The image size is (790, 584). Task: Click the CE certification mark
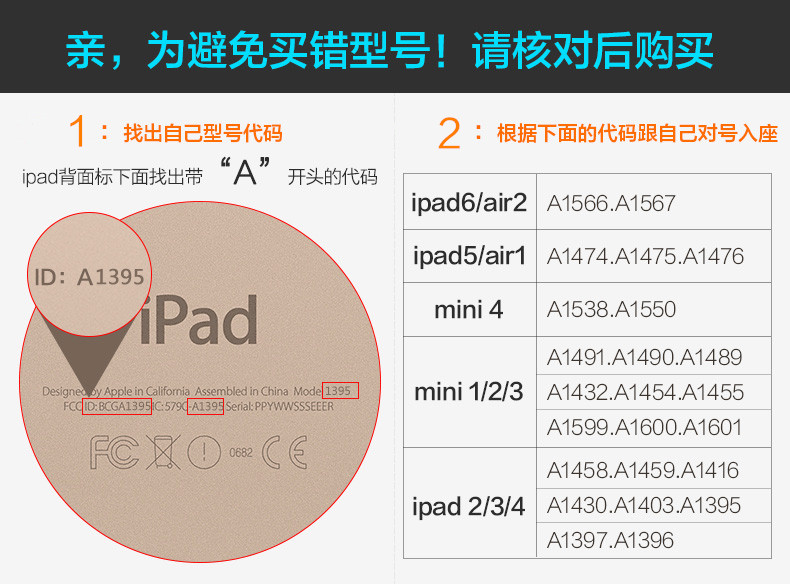283,454
